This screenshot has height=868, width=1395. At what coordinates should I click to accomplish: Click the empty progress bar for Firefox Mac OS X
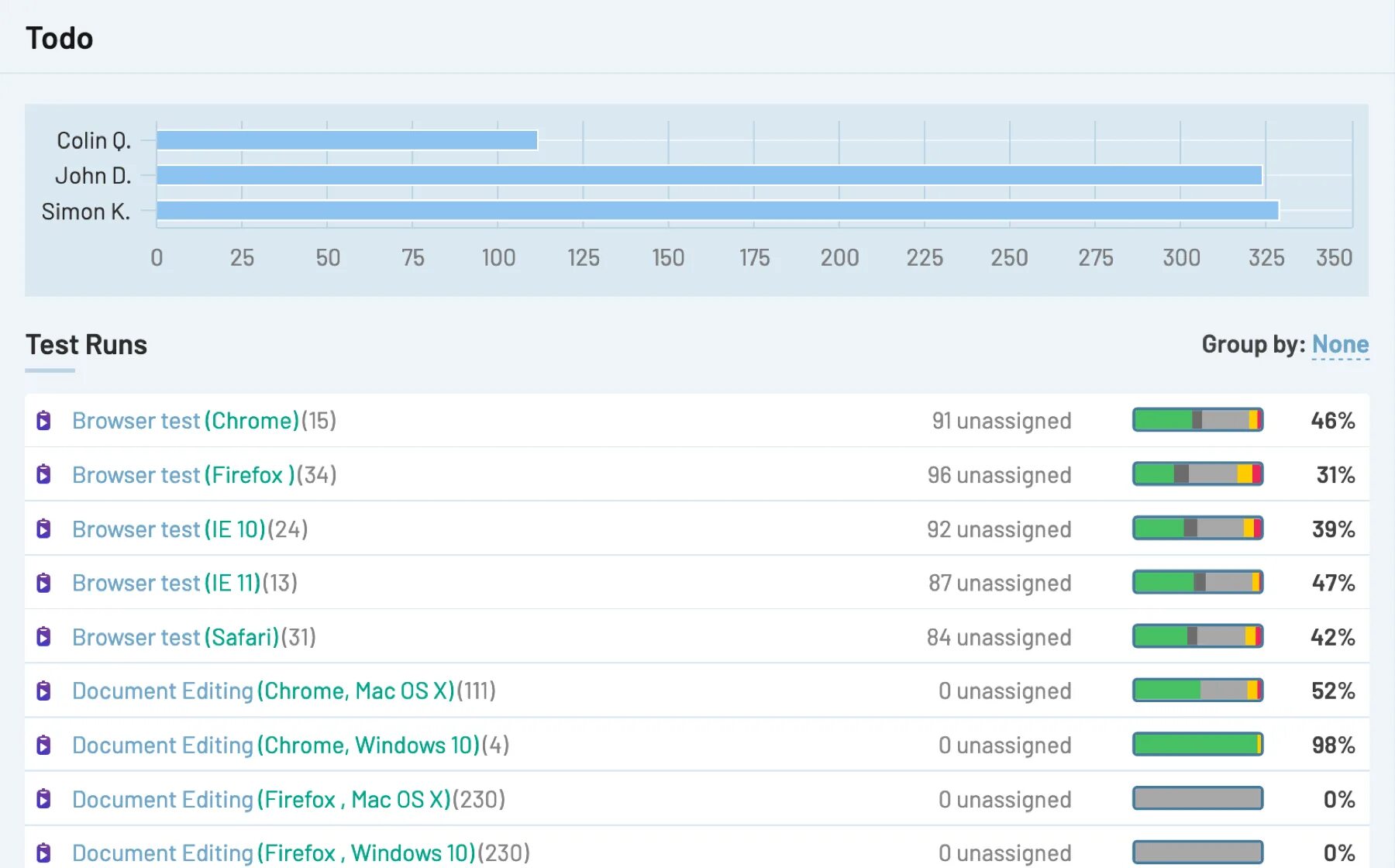point(1198,798)
